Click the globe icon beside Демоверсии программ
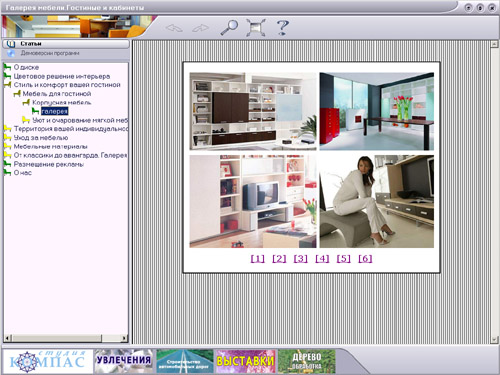Viewport: 500px width, 375px height. point(11,53)
